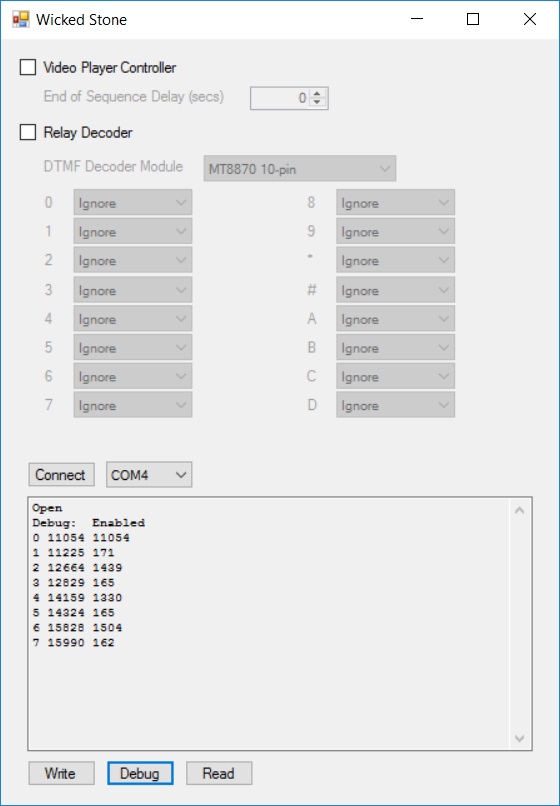Screen dimensions: 560x806
Task: Open the dropdown for digit 8
Action: 395,203
